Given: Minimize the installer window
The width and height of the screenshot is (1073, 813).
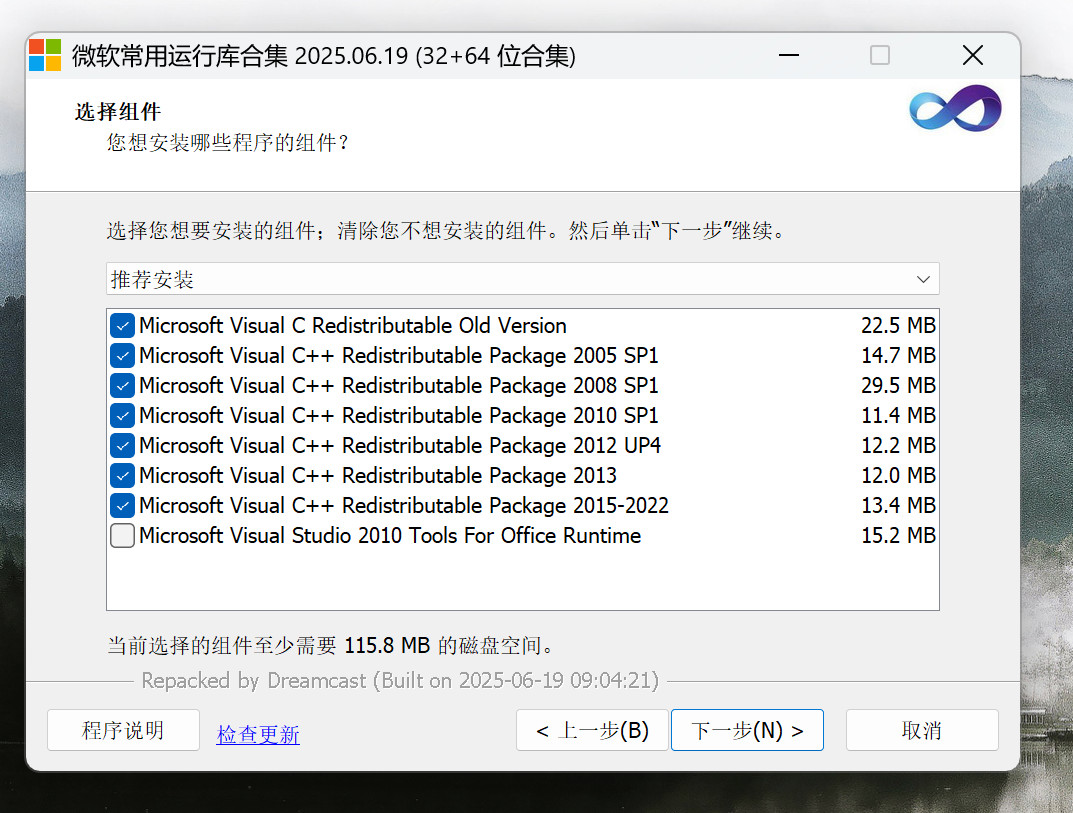Looking at the screenshot, I should (x=789, y=55).
